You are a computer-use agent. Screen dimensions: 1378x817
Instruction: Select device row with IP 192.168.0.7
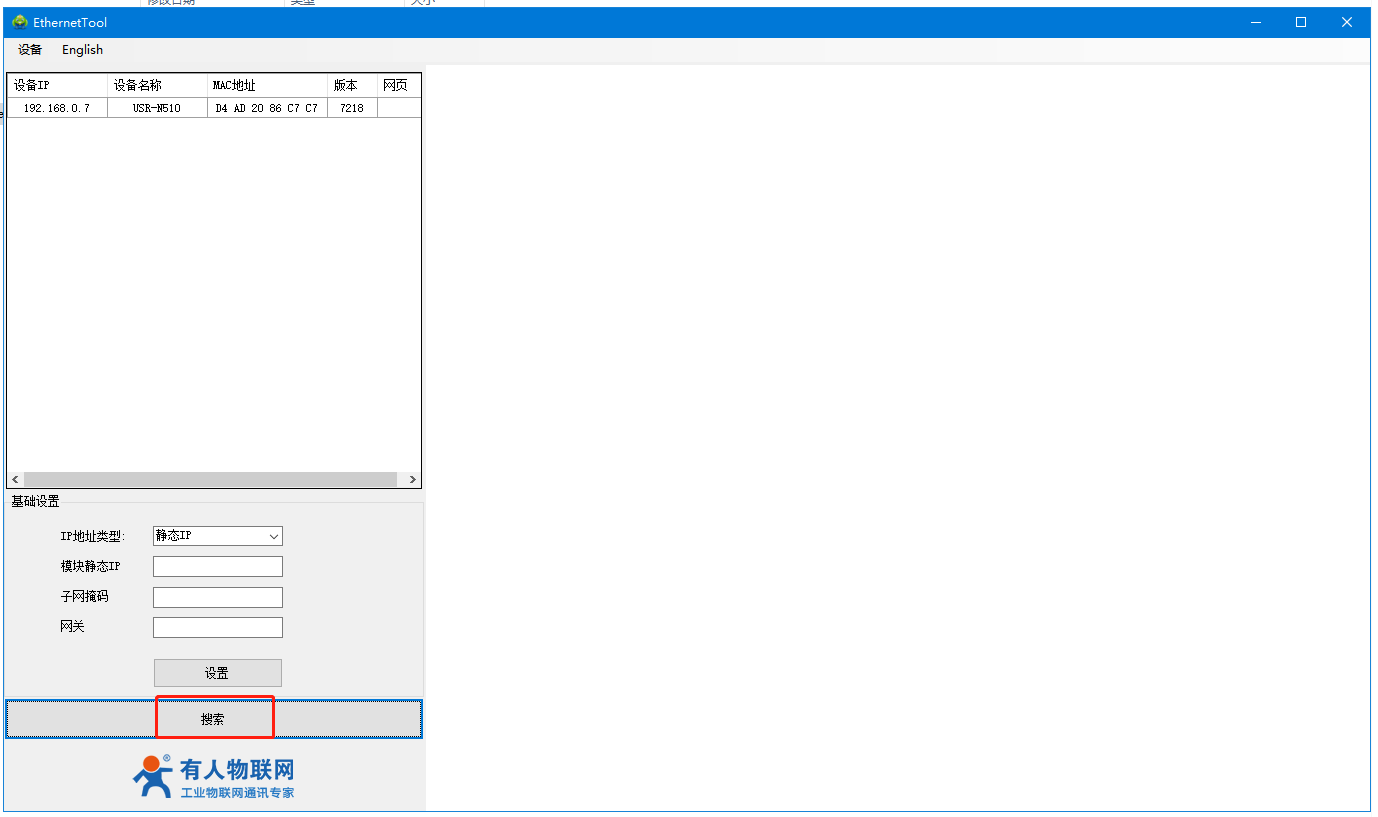point(57,108)
